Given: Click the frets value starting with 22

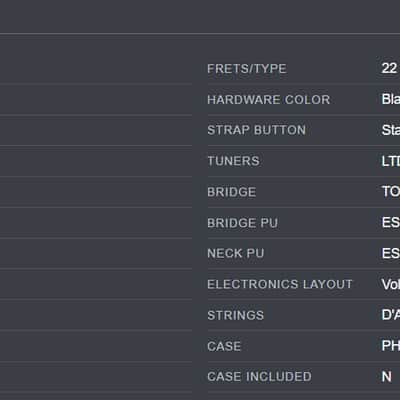Looking at the screenshot, I should (x=389, y=68).
